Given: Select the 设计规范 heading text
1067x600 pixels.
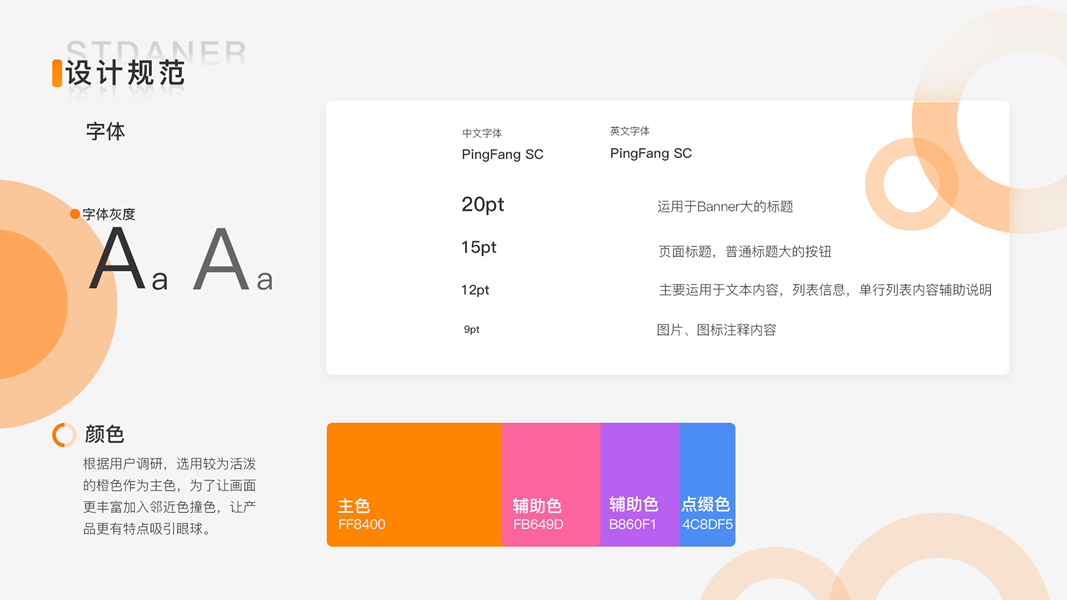Looking at the screenshot, I should [125, 73].
